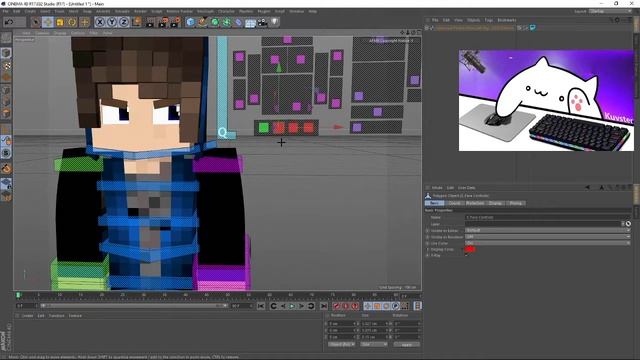Switch to Polygons mode
Viewport: 640px width, 360px height.
[6, 113]
